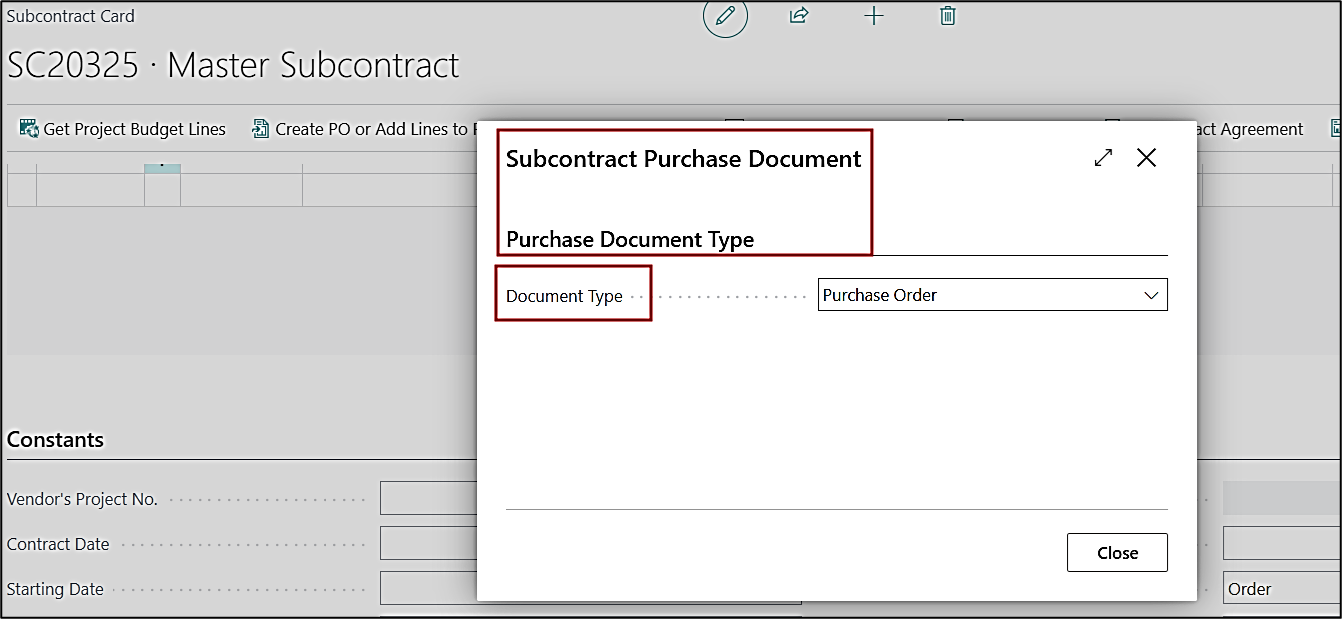
Task: Click Create PO or Add Lines icon
Action: (260, 129)
